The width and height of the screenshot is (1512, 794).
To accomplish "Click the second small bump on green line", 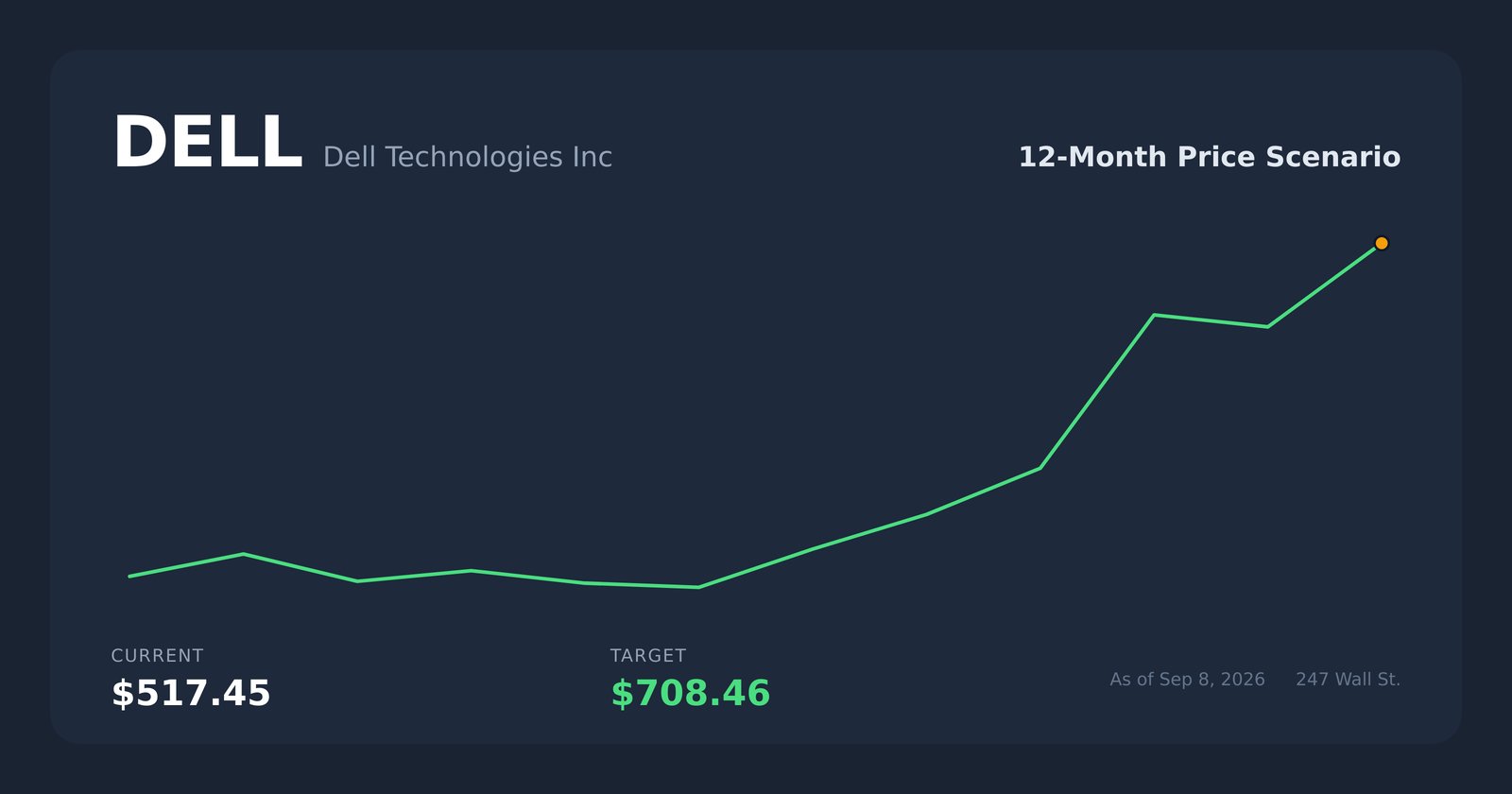I will point(471,571).
